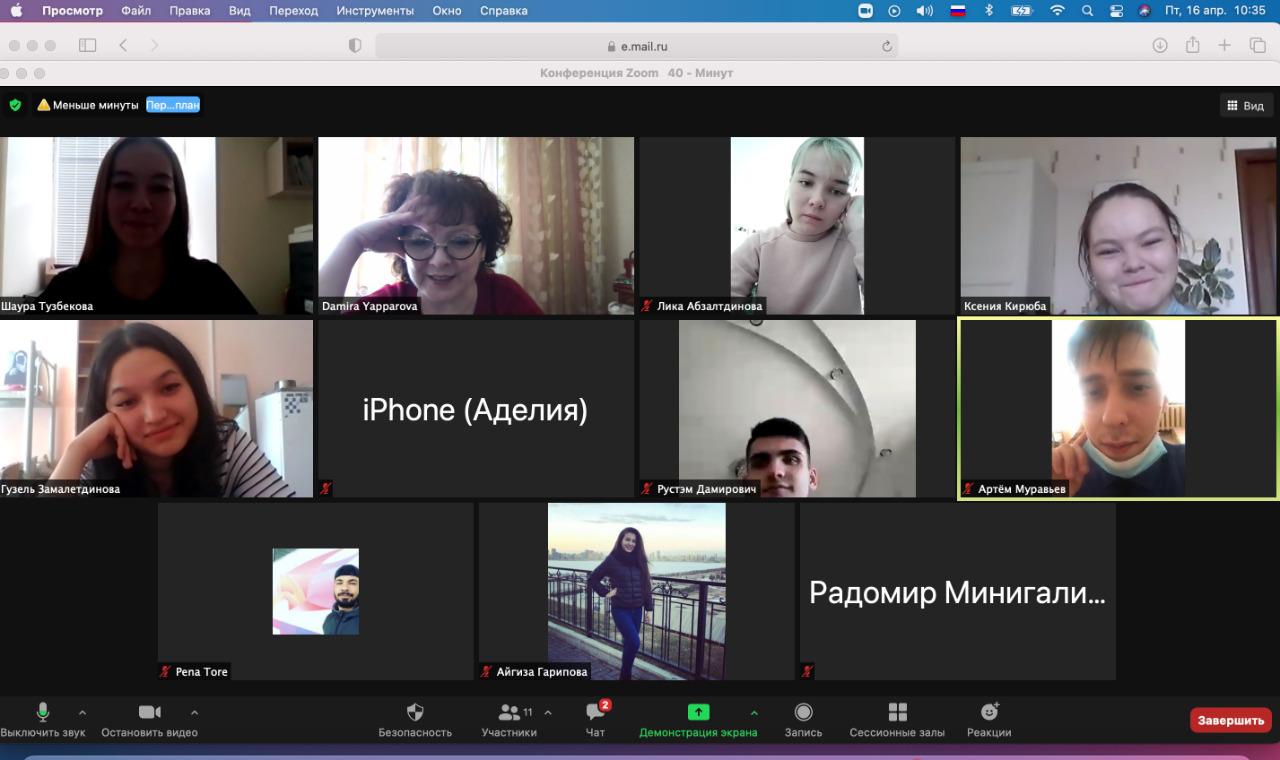Start screen sharing (Демонстрация экрана)
The width and height of the screenshot is (1280, 760).
pyautogui.click(x=698, y=713)
